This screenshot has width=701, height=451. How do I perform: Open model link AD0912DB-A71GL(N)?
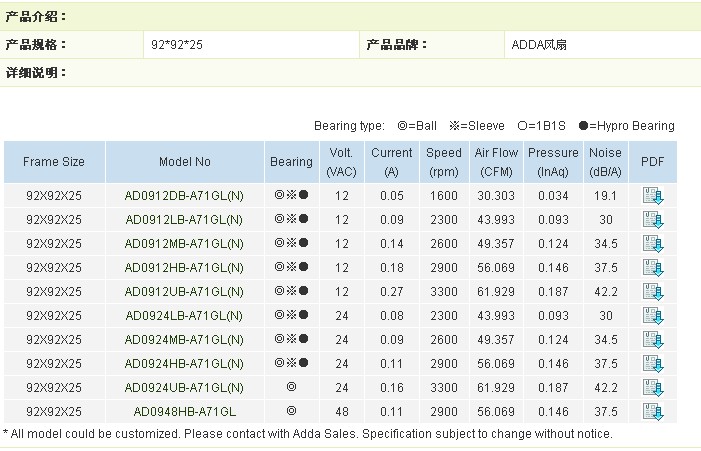tap(184, 196)
